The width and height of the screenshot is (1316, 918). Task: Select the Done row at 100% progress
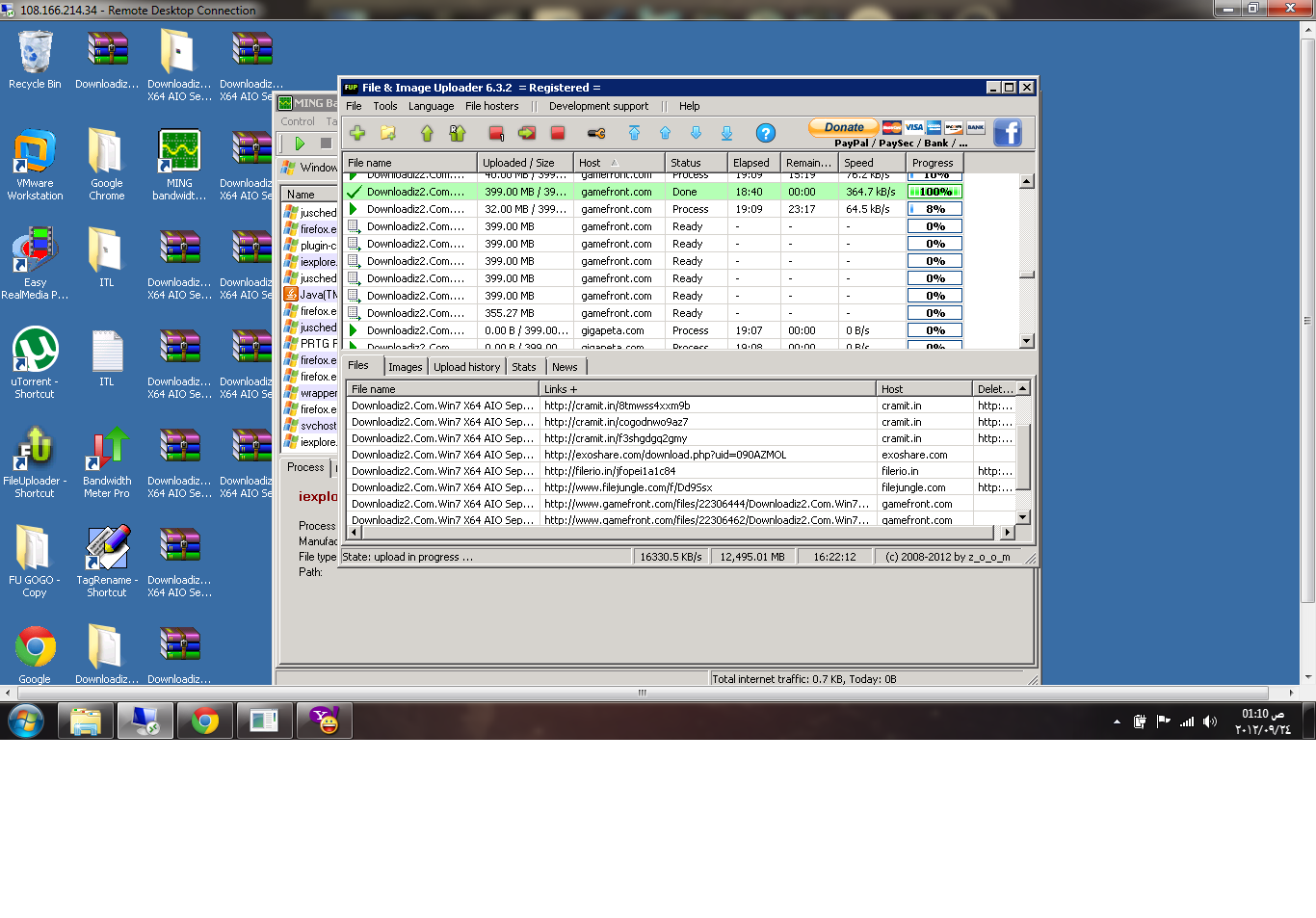click(655, 192)
